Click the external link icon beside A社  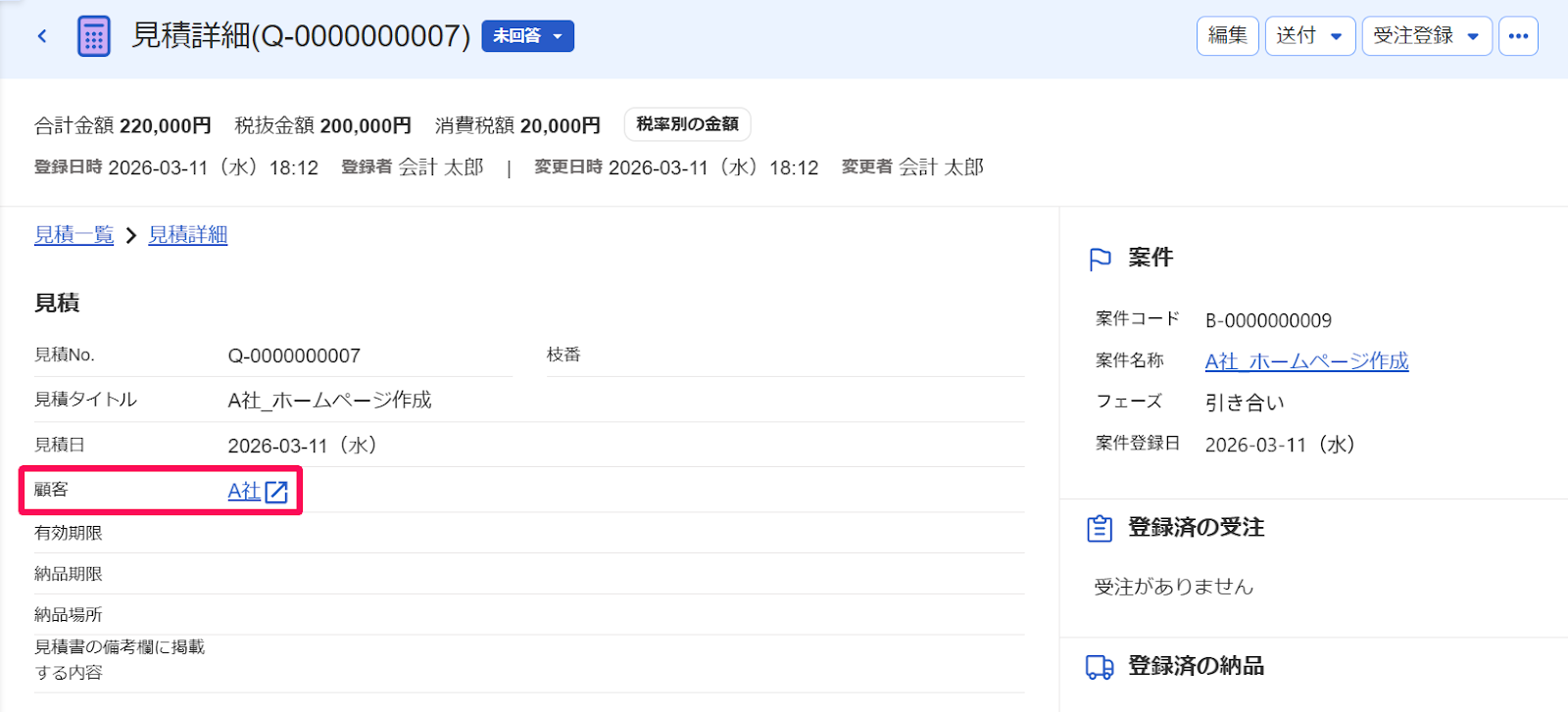(x=277, y=492)
